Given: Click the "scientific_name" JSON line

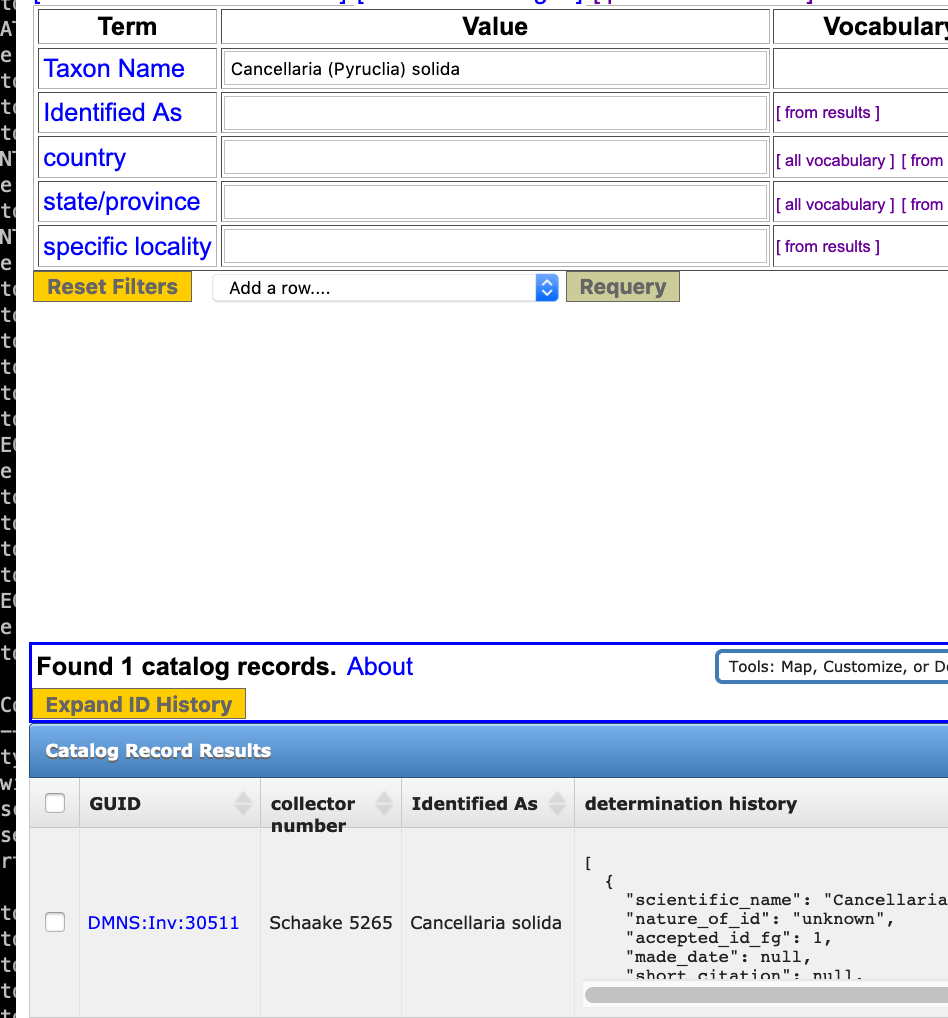Looking at the screenshot, I should 787,900.
